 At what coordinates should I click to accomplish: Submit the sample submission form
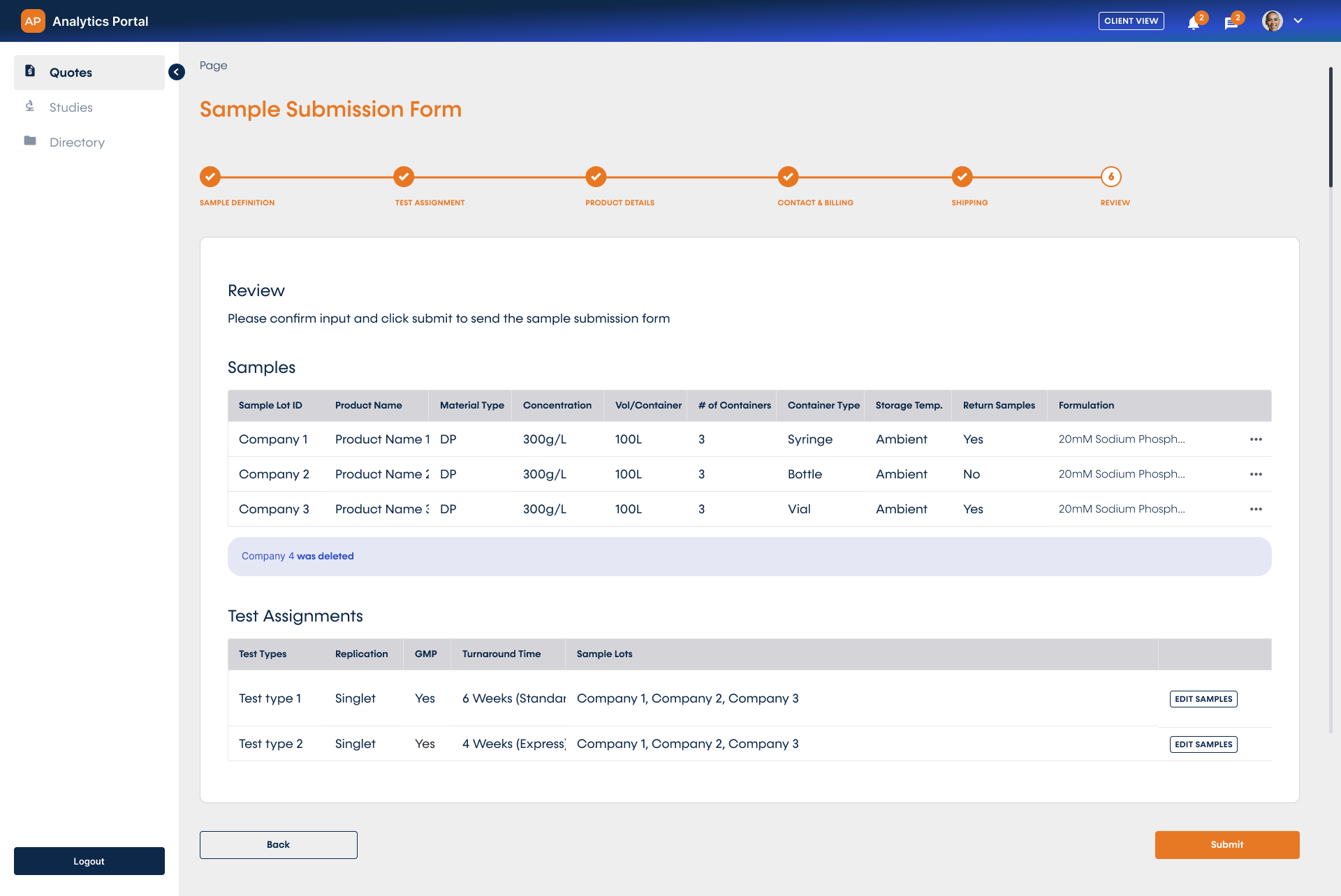pos(1227,845)
